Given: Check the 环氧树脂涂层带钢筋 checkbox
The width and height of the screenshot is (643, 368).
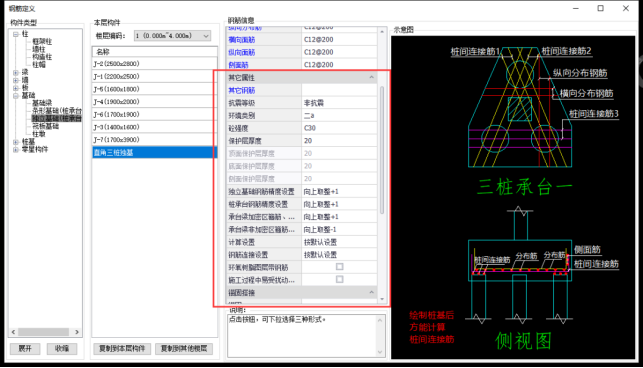Looking at the screenshot, I should [x=340, y=267].
